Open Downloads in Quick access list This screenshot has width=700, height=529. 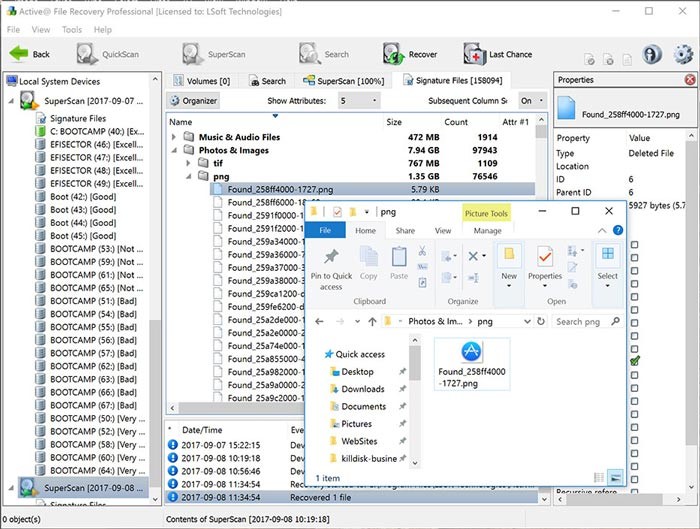click(362, 389)
